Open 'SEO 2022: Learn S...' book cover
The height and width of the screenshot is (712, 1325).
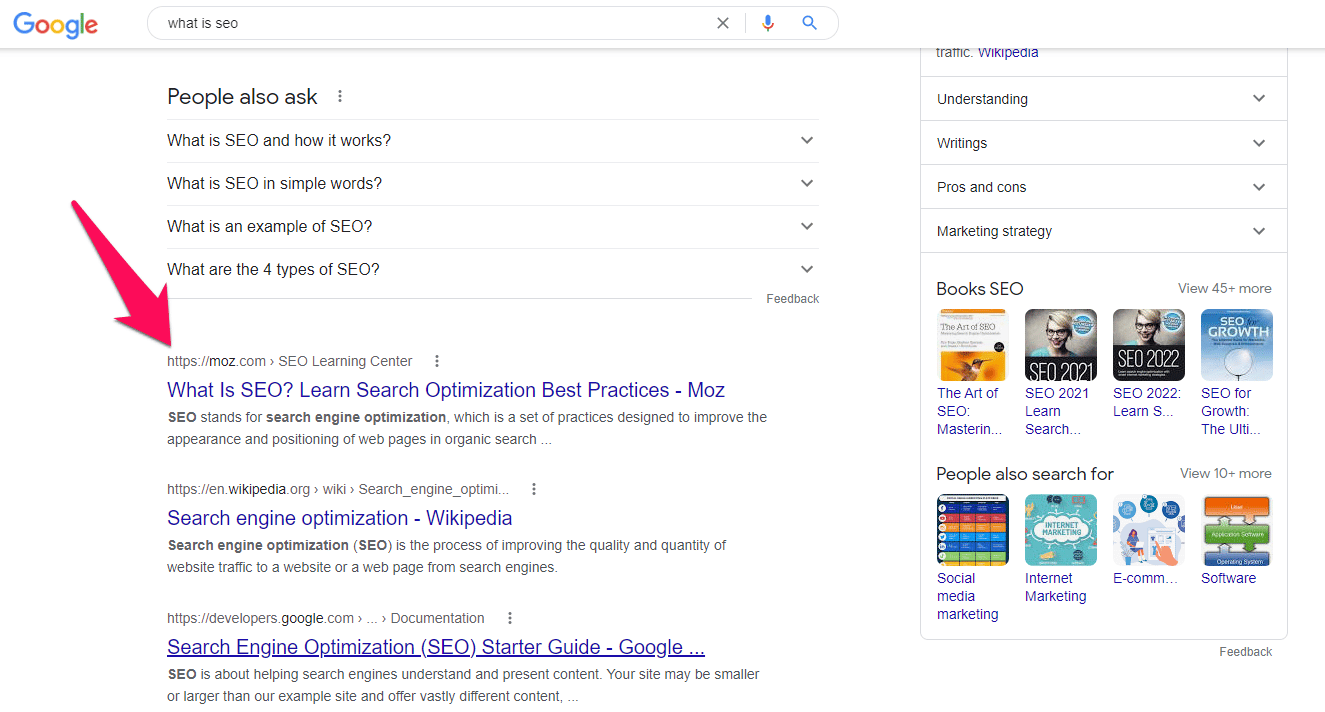click(1149, 345)
